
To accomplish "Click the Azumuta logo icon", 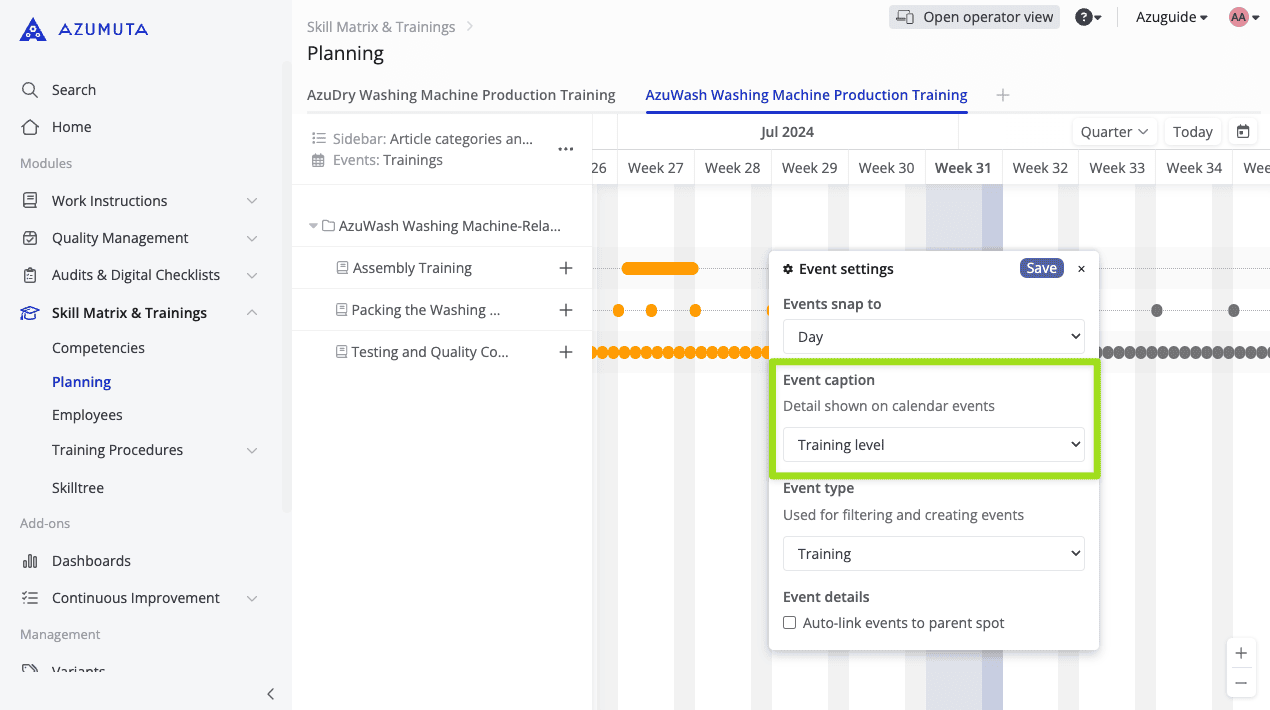I will [33, 30].
